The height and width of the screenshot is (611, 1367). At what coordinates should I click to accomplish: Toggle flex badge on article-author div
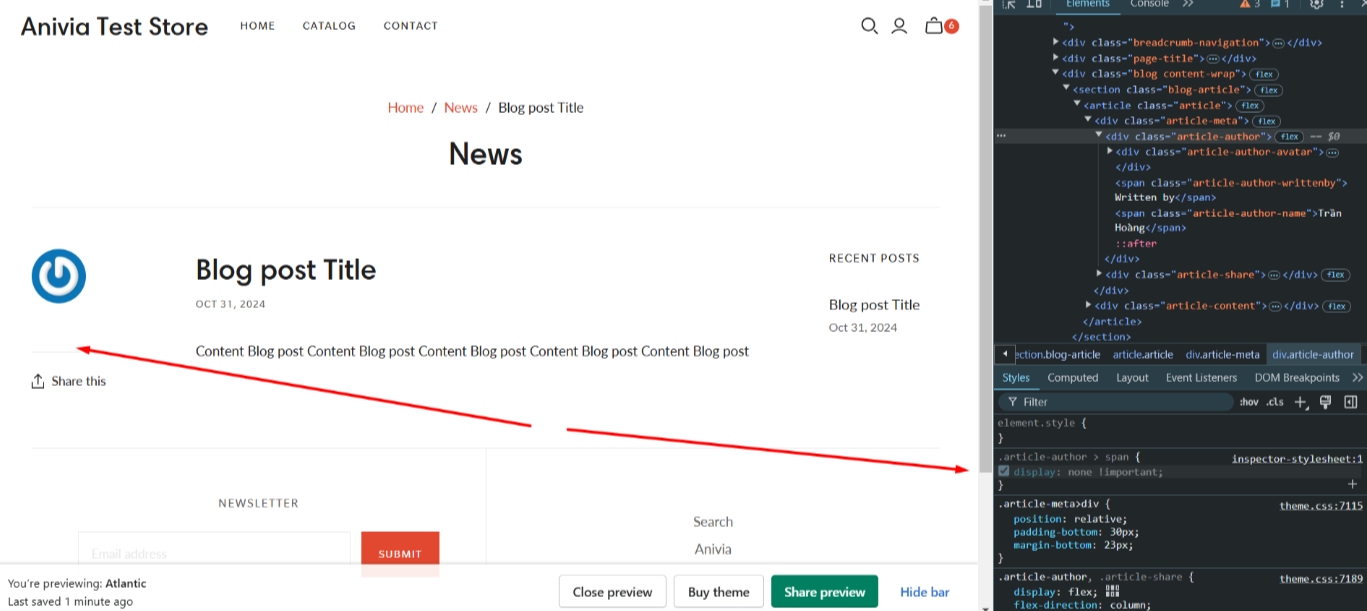point(1289,137)
